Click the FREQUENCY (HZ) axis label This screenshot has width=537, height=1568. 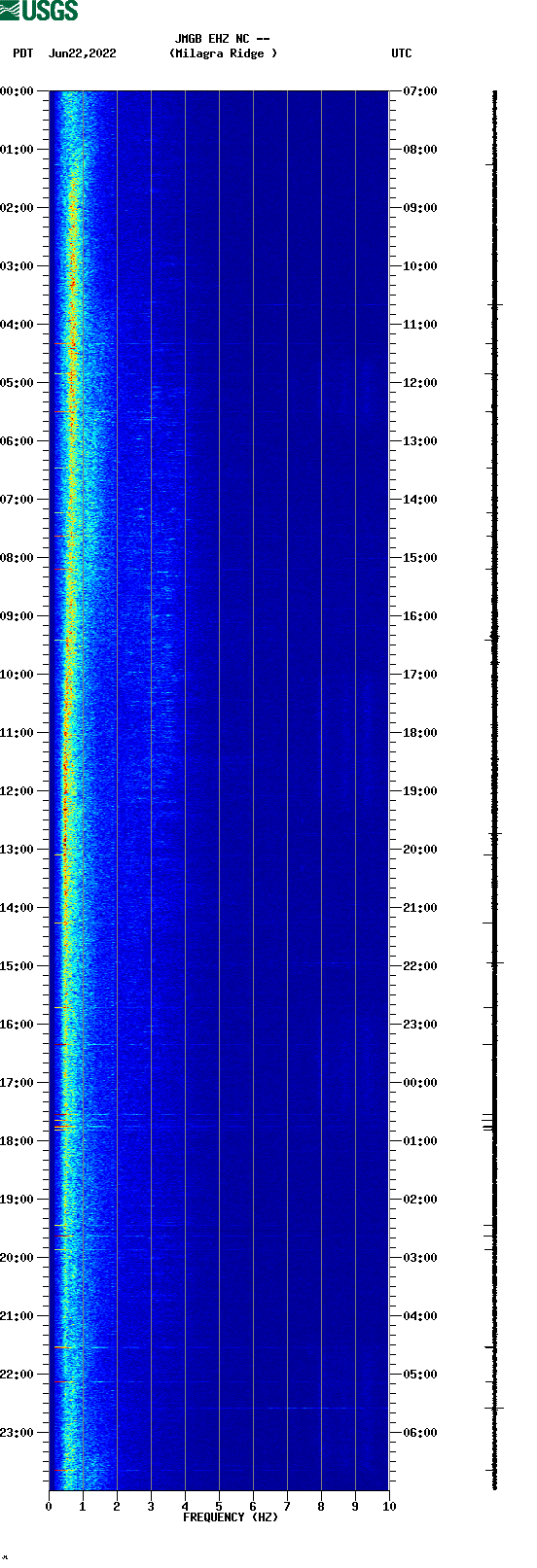tap(231, 1517)
